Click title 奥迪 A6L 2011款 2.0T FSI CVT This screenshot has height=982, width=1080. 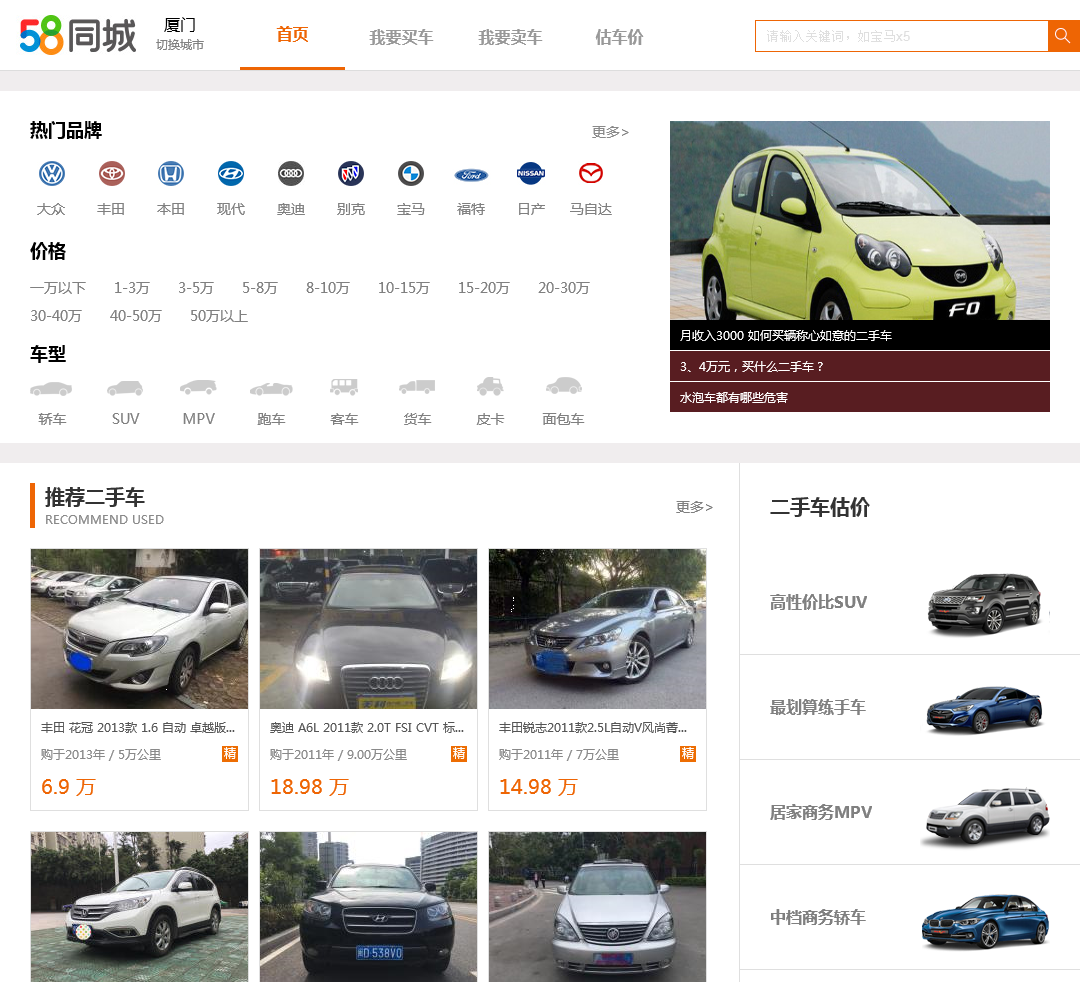coord(366,728)
